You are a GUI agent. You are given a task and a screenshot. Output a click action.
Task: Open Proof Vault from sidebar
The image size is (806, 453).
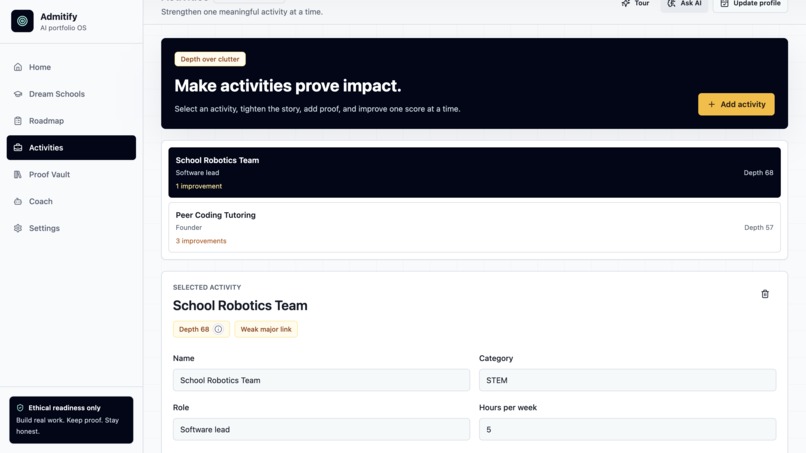point(71,174)
